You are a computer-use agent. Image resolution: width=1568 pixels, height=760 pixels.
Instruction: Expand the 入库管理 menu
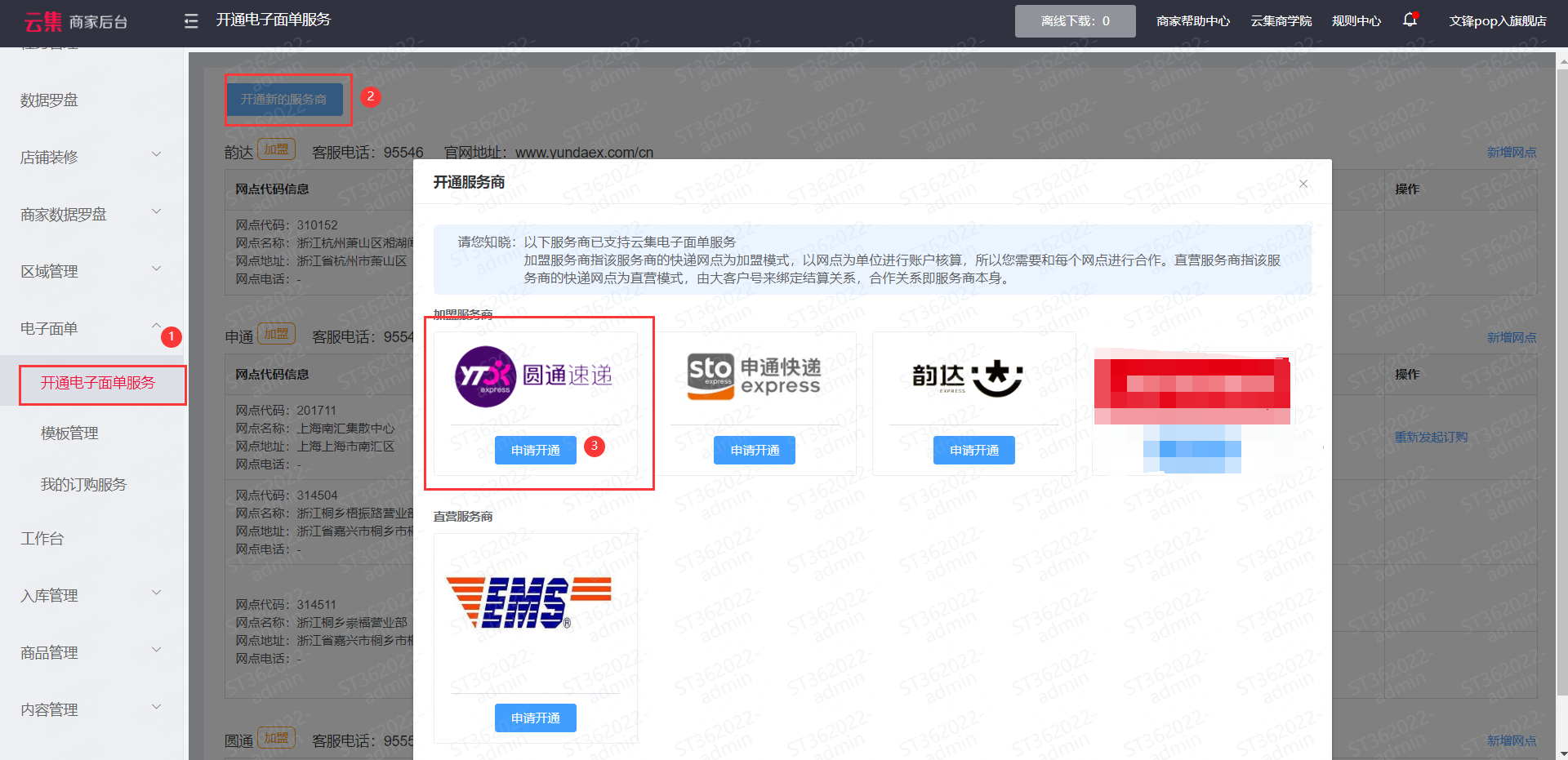(91, 596)
